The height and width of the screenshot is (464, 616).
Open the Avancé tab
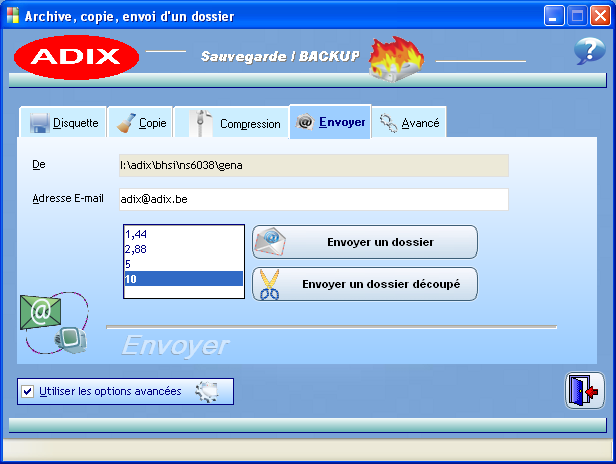tap(409, 122)
